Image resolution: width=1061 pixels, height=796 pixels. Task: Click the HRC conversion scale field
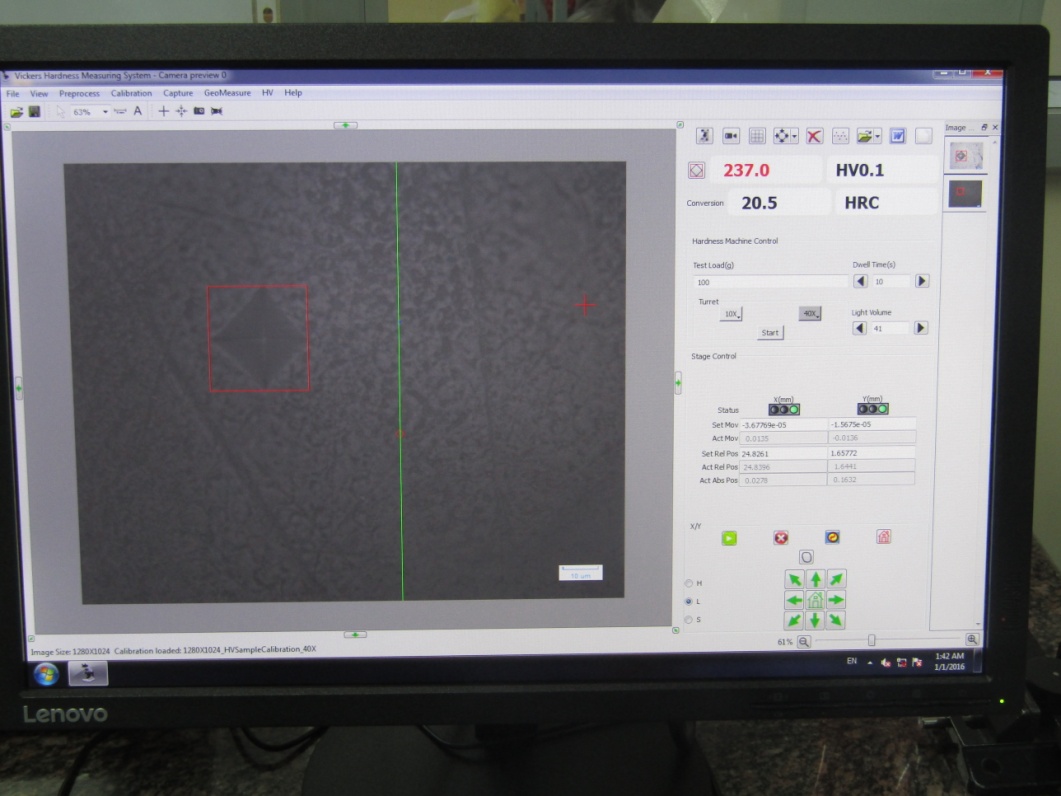tap(886, 203)
